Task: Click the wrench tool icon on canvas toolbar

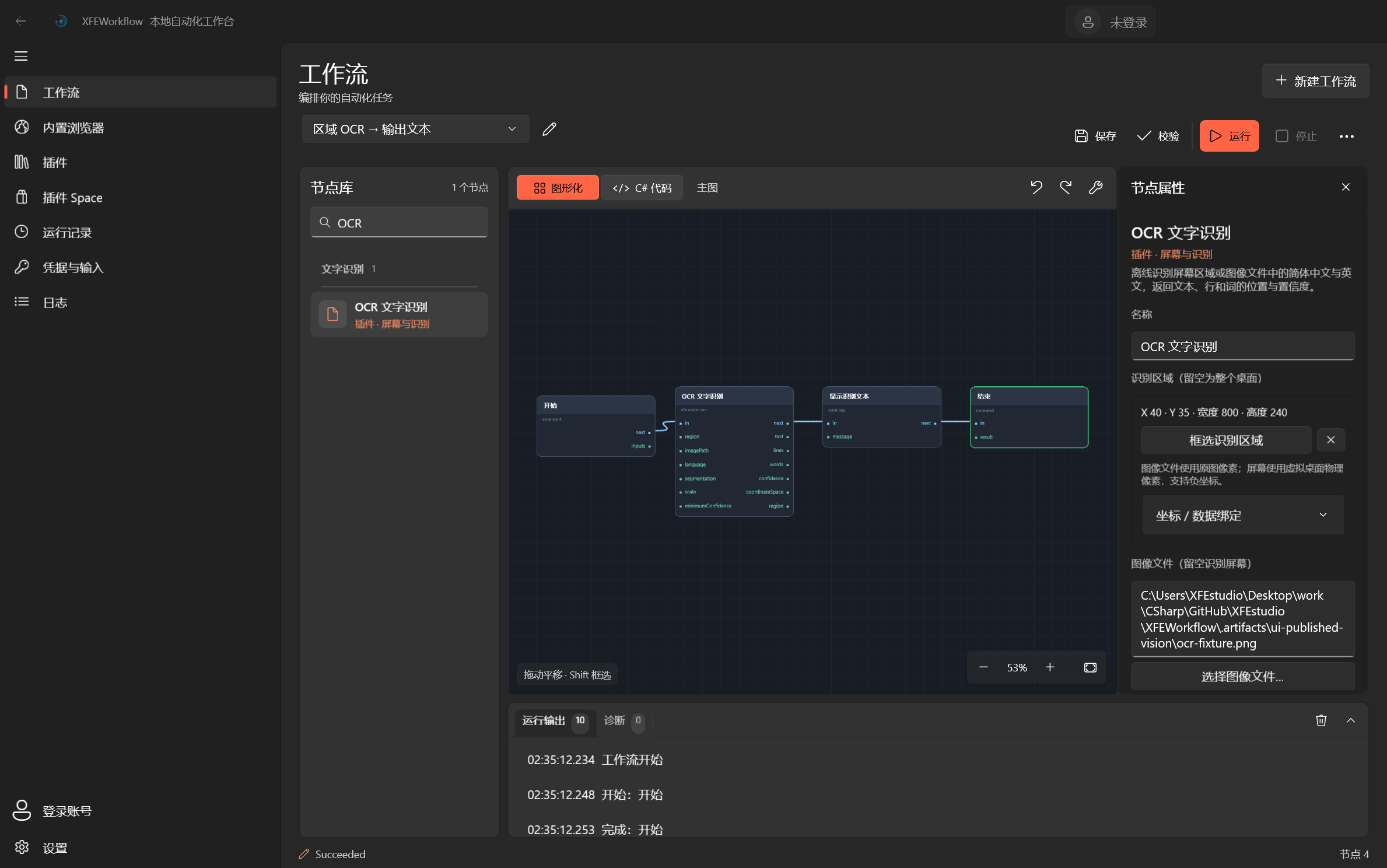Action: 1096,188
